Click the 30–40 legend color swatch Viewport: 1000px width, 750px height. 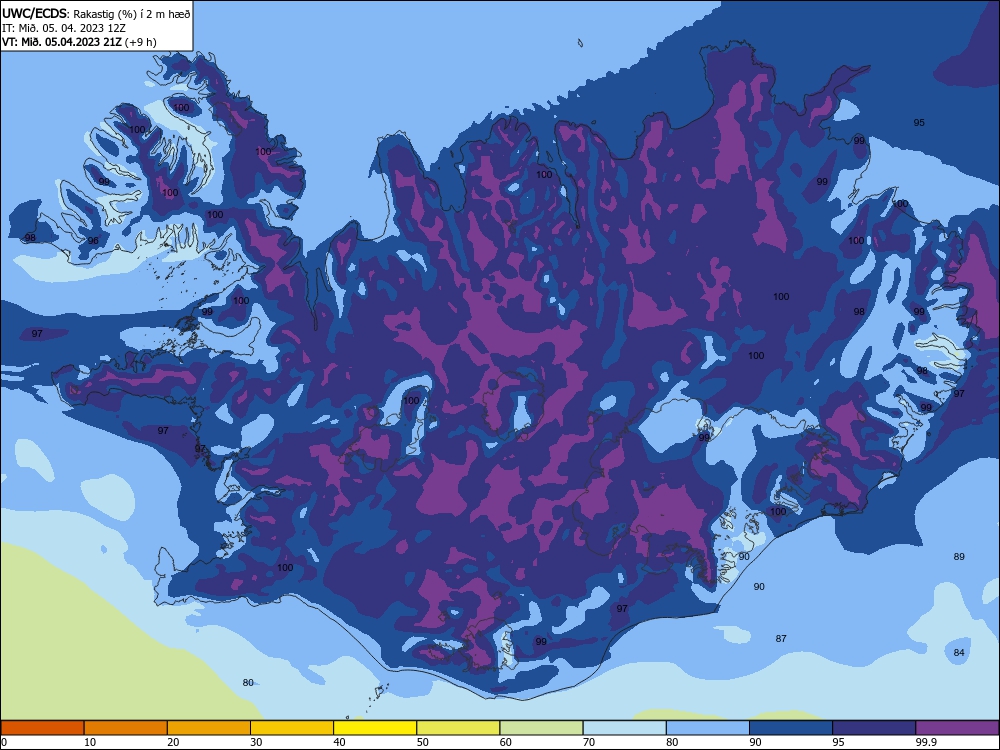pos(292,728)
